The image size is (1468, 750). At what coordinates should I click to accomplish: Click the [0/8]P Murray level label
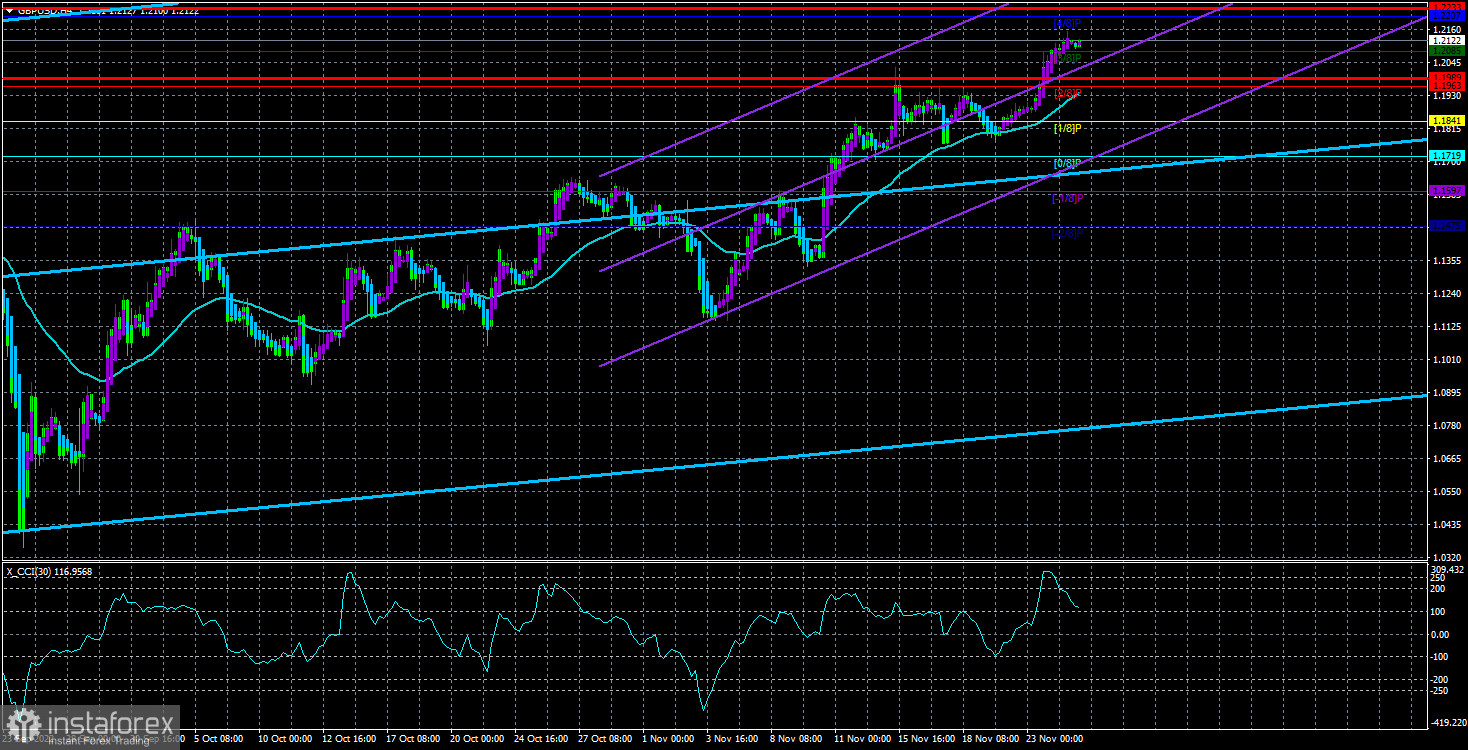[x=1068, y=163]
